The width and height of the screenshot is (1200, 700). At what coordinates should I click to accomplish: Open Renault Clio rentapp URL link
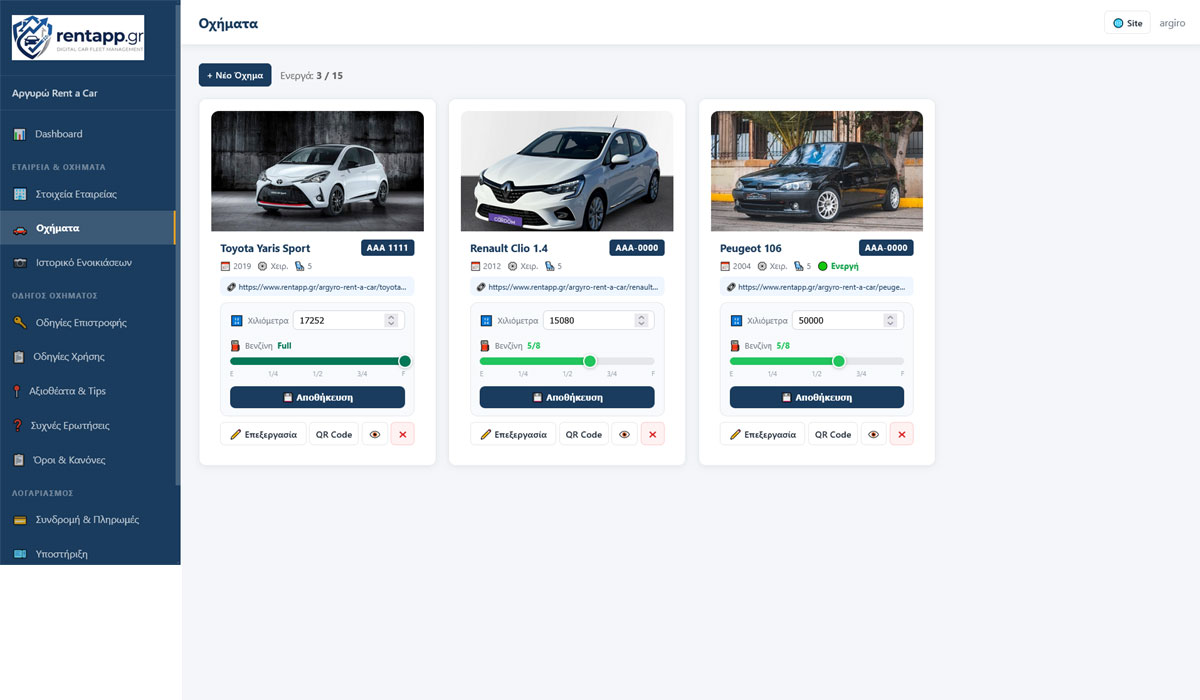point(567,287)
